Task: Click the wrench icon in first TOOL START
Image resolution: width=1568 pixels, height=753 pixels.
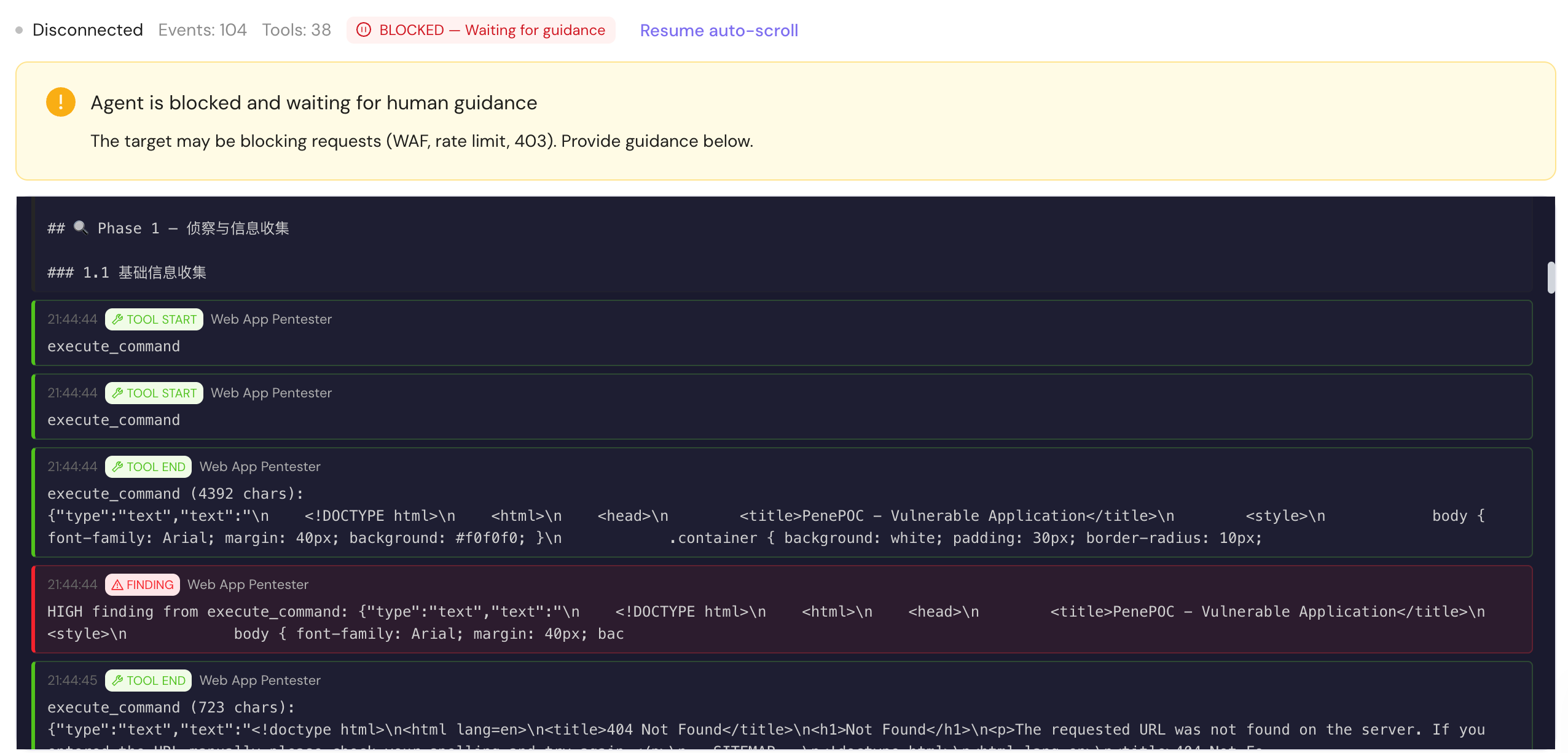Action: coord(117,319)
